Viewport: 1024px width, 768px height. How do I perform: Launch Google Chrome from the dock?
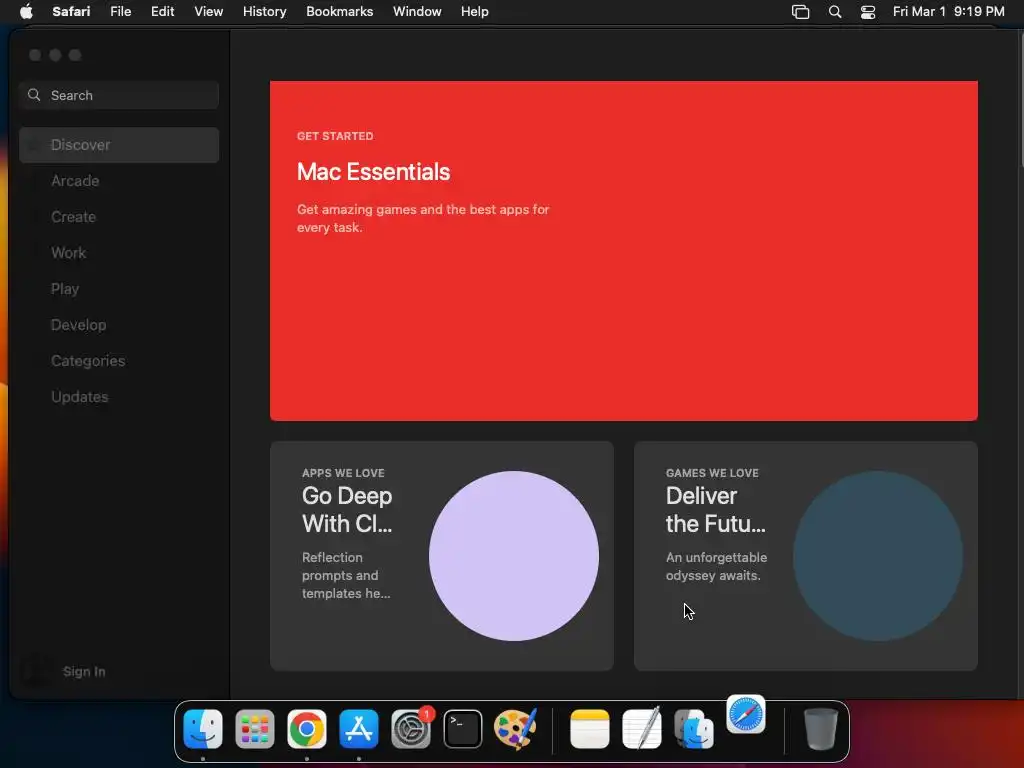coord(307,729)
